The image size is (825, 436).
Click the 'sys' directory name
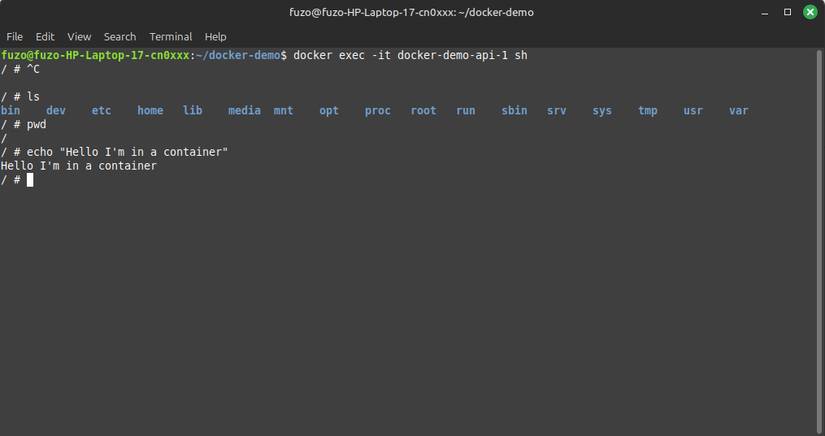[x=602, y=110]
